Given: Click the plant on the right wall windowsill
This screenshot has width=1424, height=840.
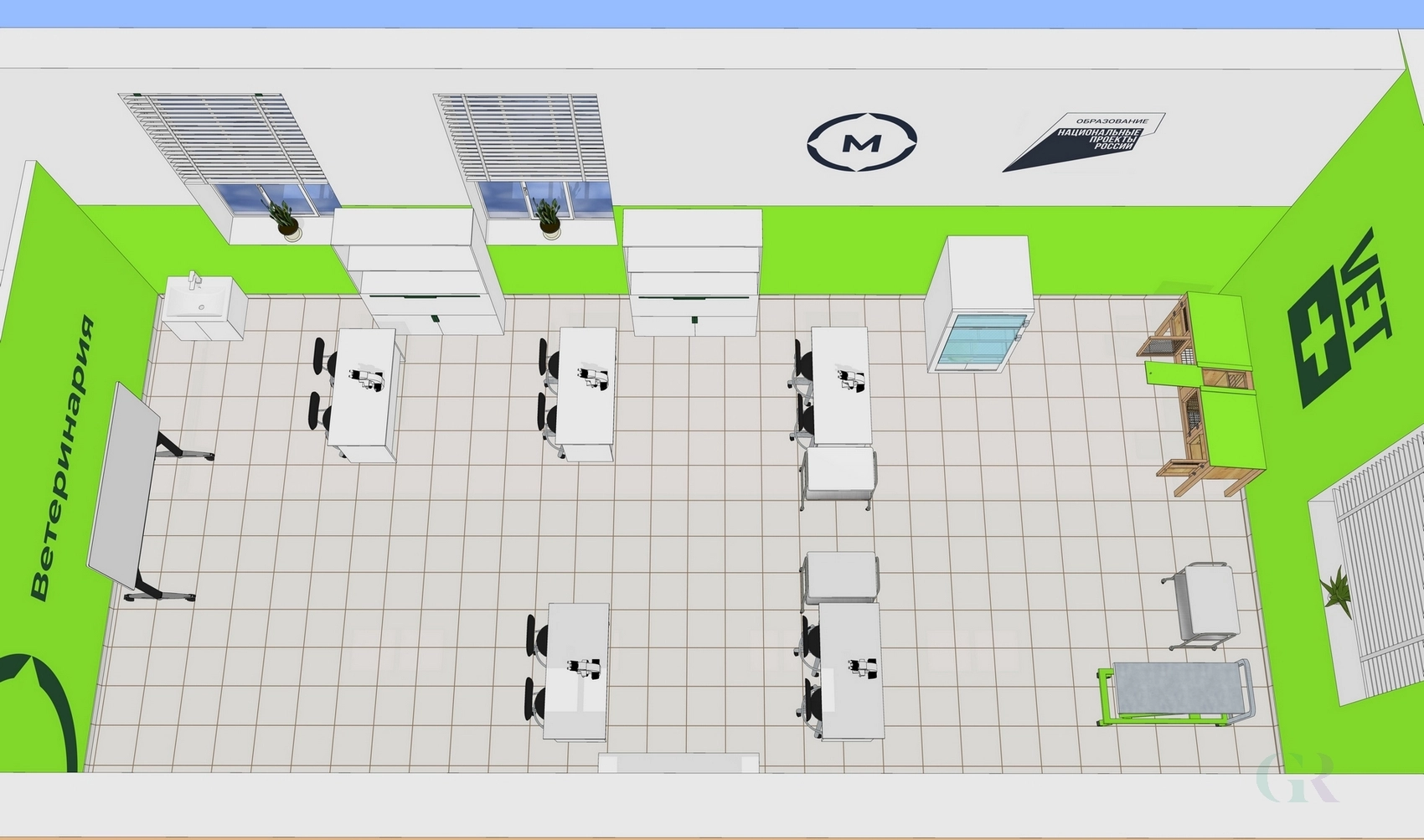Looking at the screenshot, I should tap(1334, 590).
